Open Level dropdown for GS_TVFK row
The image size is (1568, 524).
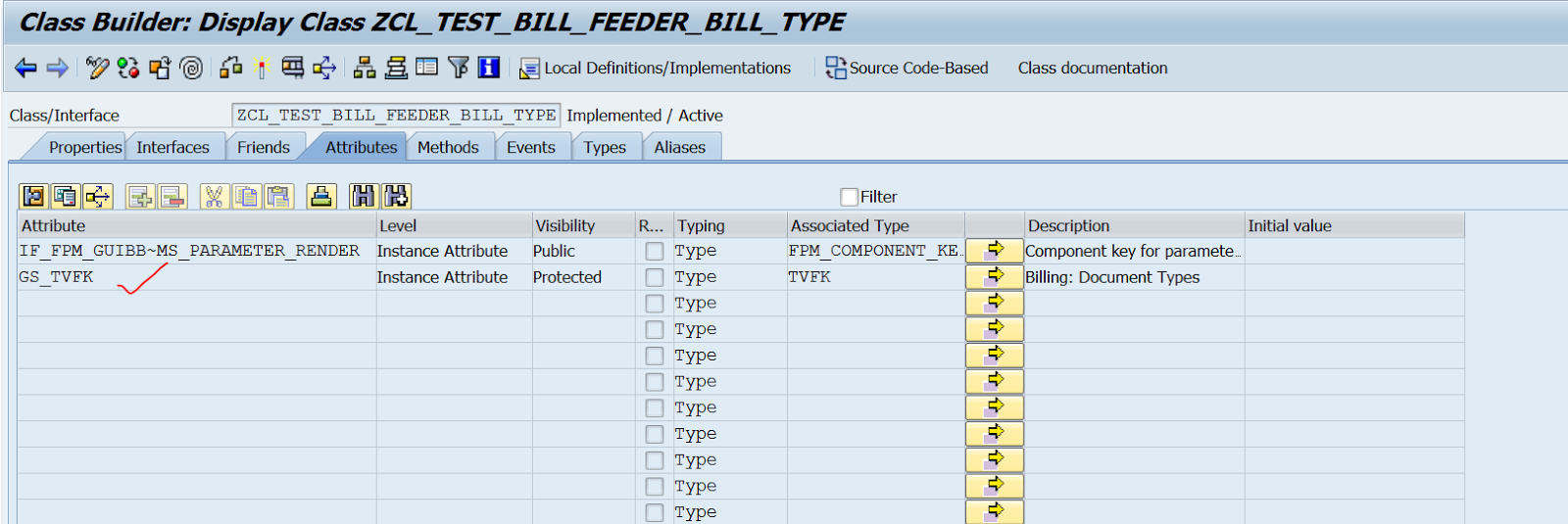click(x=454, y=277)
